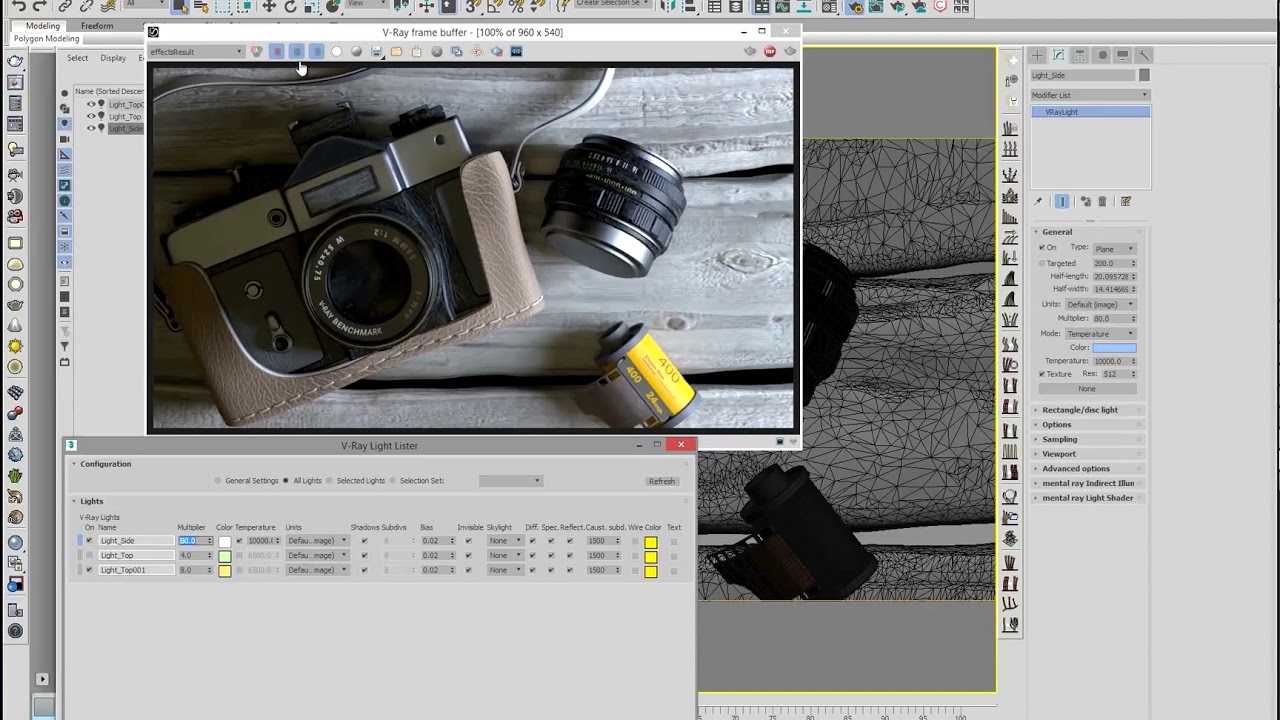1280x720 pixels.
Task: Switch to alpha channel white circle icon
Action: (x=337, y=51)
